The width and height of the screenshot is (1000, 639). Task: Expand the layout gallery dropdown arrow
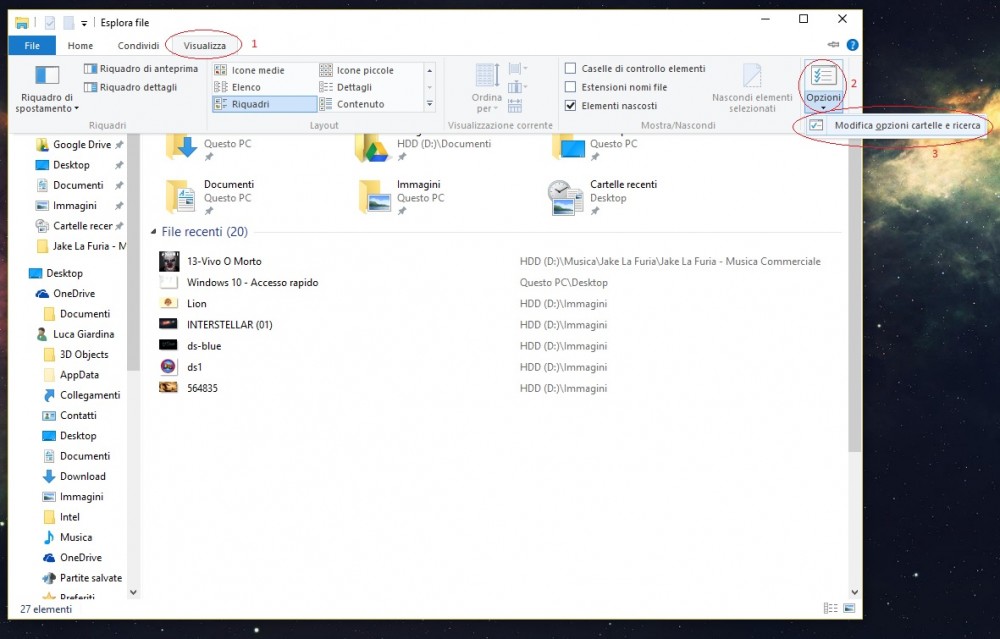(430, 104)
